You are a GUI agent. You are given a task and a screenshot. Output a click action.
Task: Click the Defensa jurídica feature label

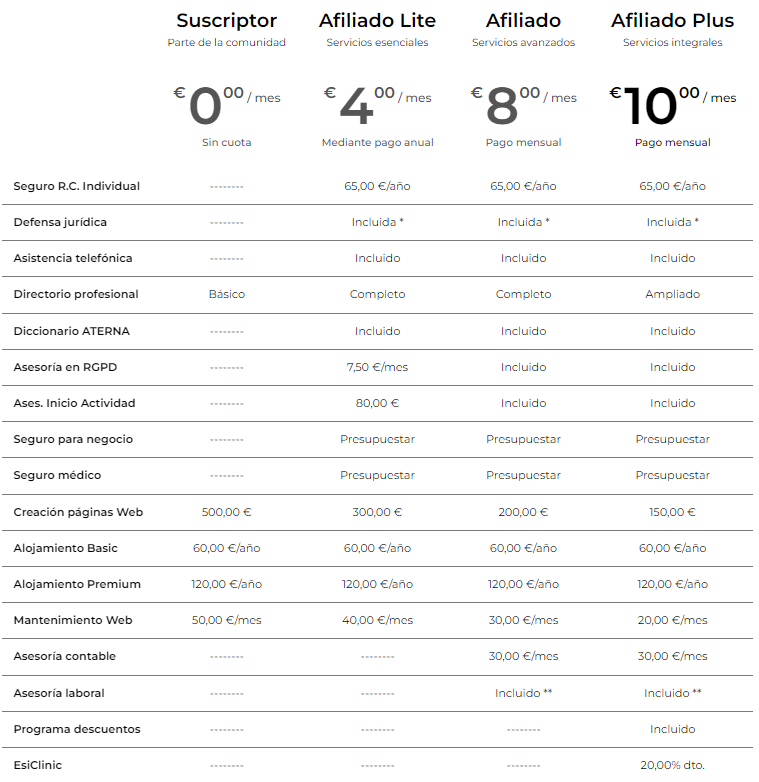coord(60,222)
